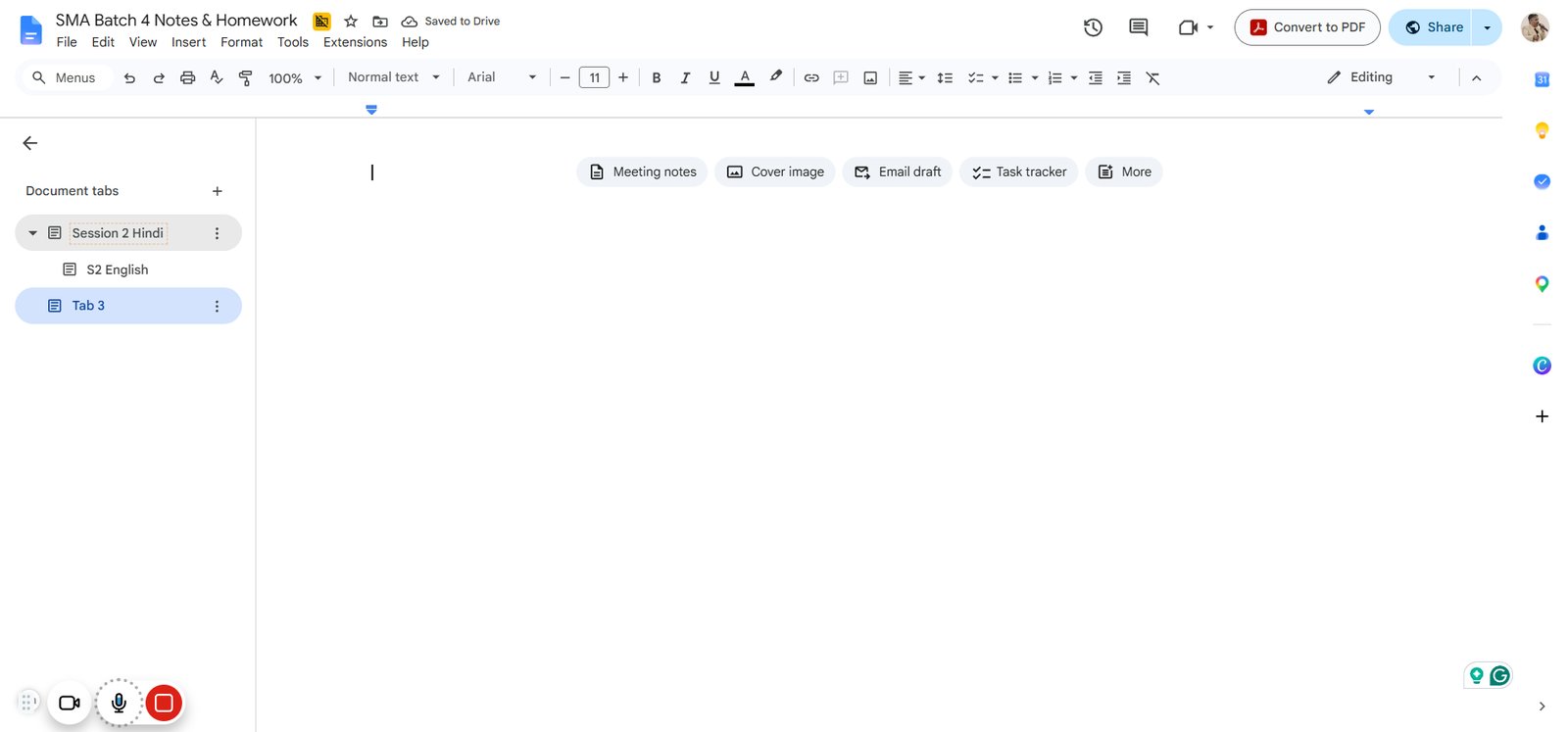Click the font size input field
This screenshot has width=1568, height=732.
[594, 77]
